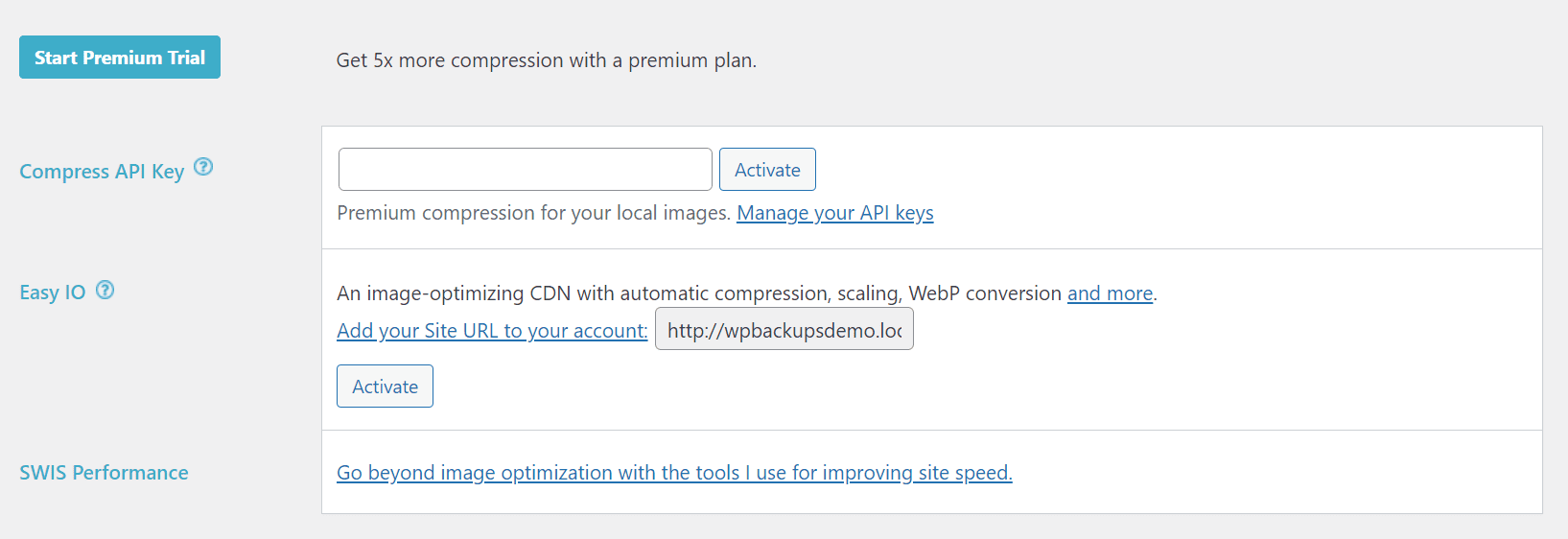Activate Easy IO with the lower button

[x=385, y=387]
